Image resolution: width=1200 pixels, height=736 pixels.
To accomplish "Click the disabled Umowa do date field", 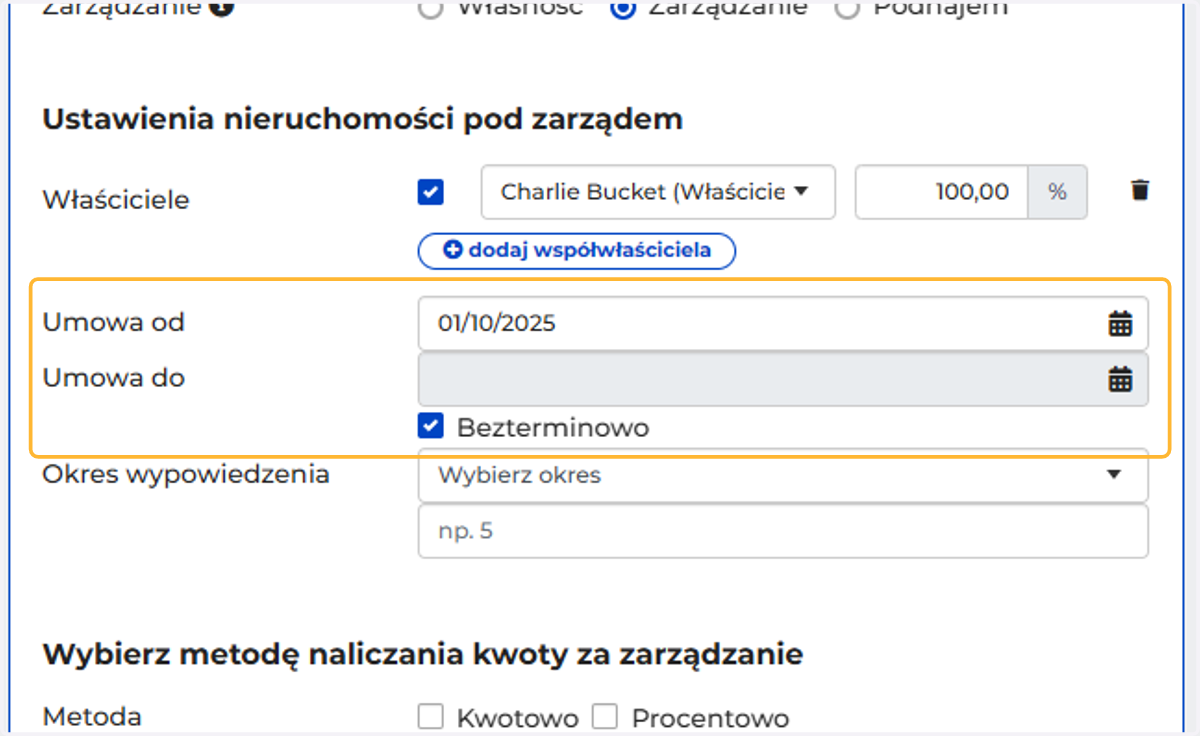I will [x=783, y=379].
